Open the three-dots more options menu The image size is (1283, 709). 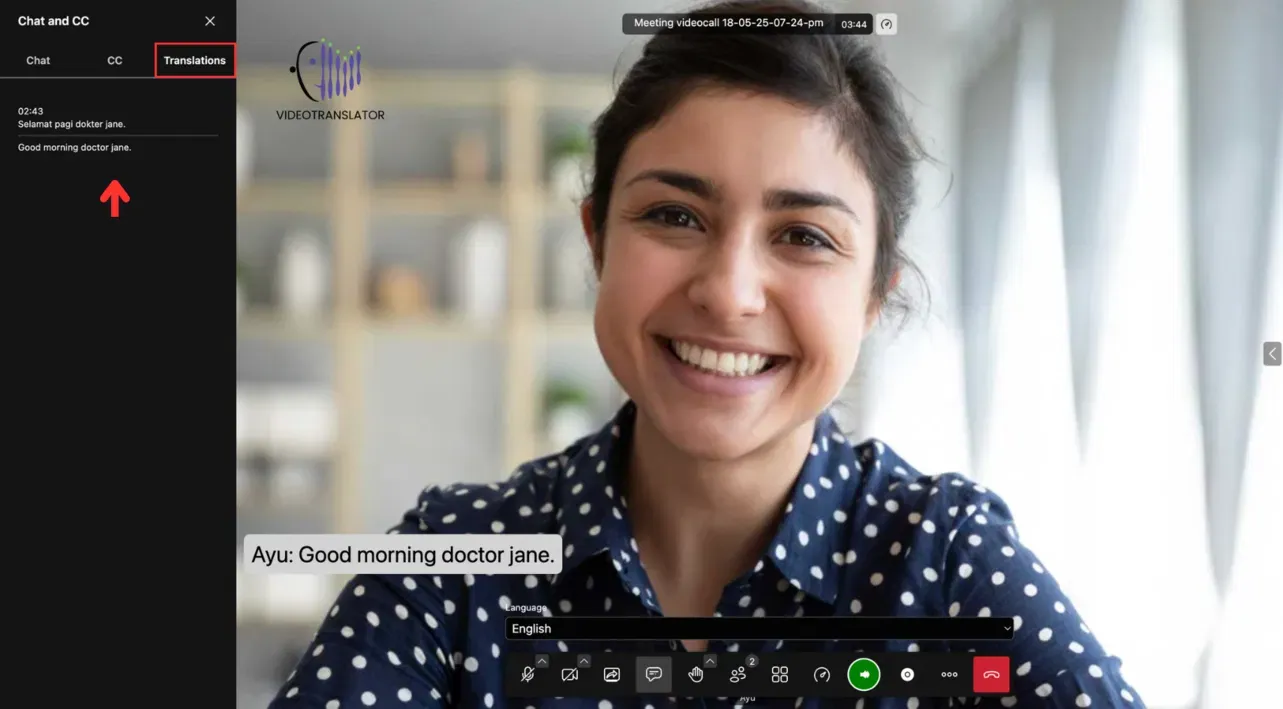coord(949,675)
